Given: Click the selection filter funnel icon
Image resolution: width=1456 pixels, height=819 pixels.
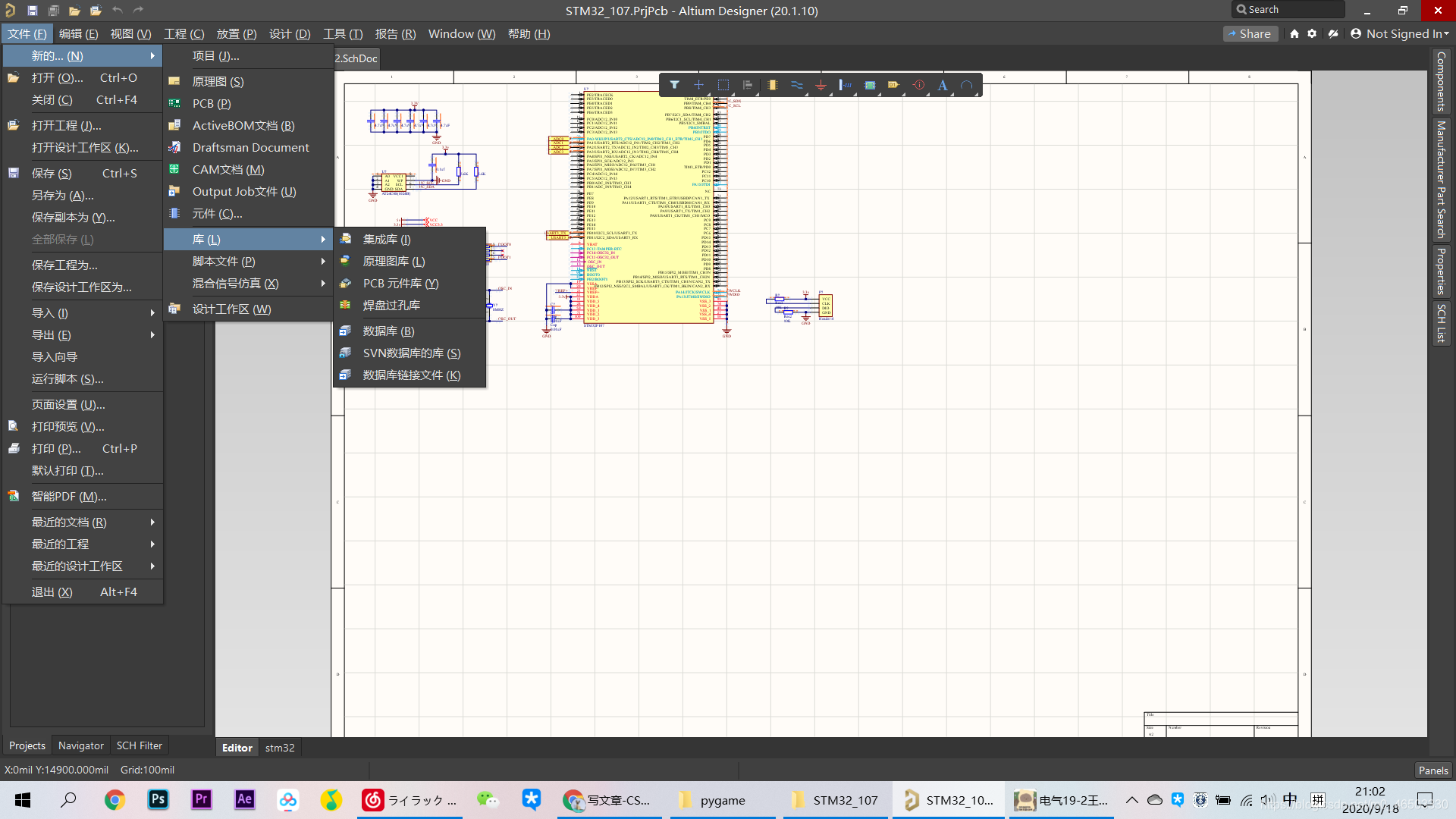Looking at the screenshot, I should 674,85.
